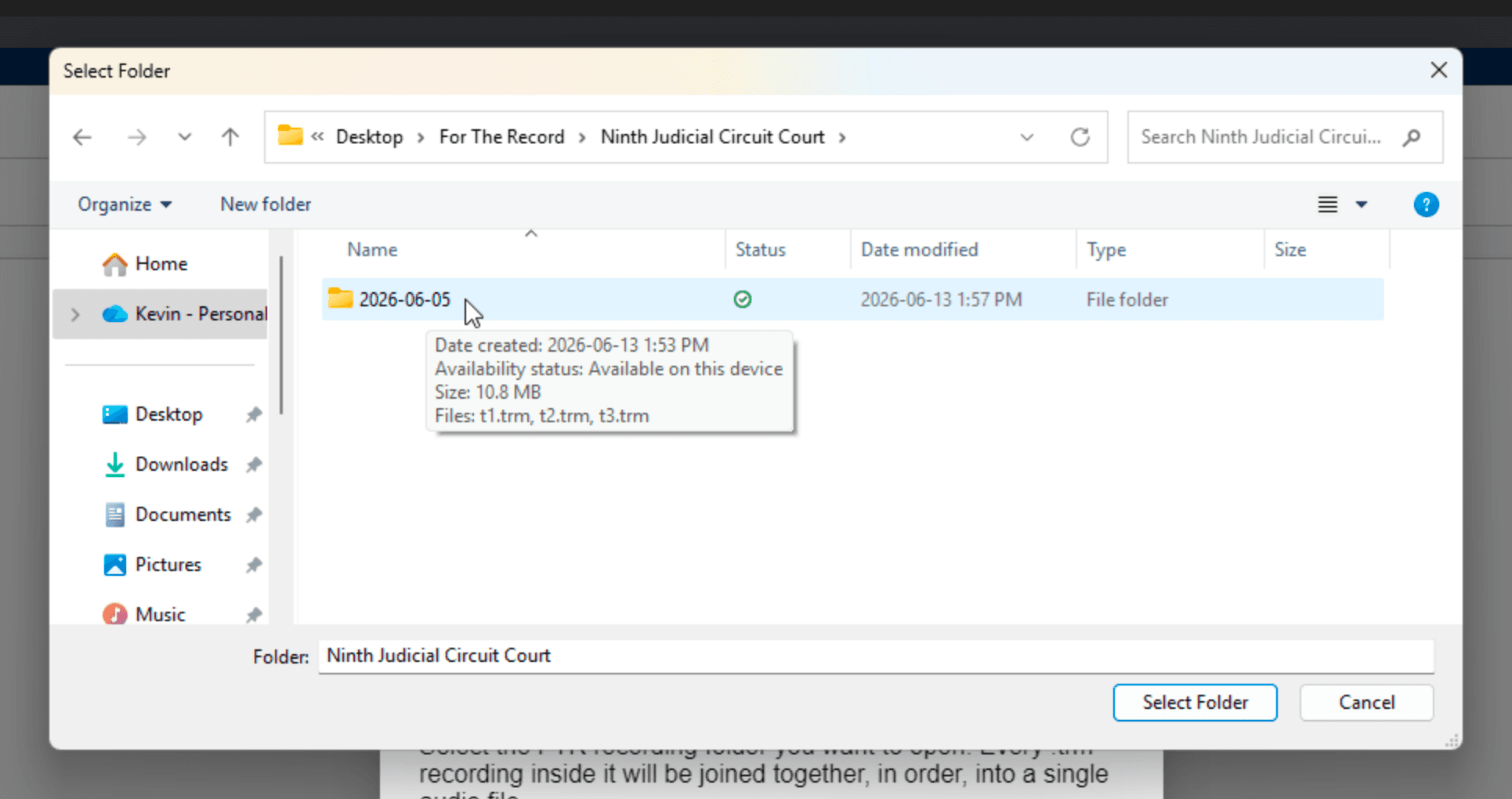Edit the Folder name field
Image resolution: width=1512 pixels, height=799 pixels.
pyautogui.click(x=876, y=656)
